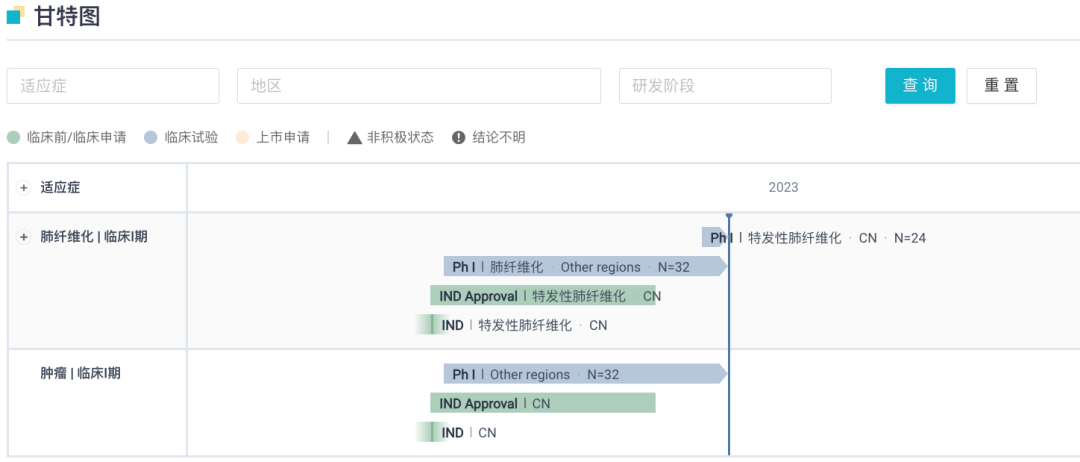This screenshot has height=462, width=1080.
Task: Open the 研发阶段 filter field
Action: pyautogui.click(x=725, y=86)
